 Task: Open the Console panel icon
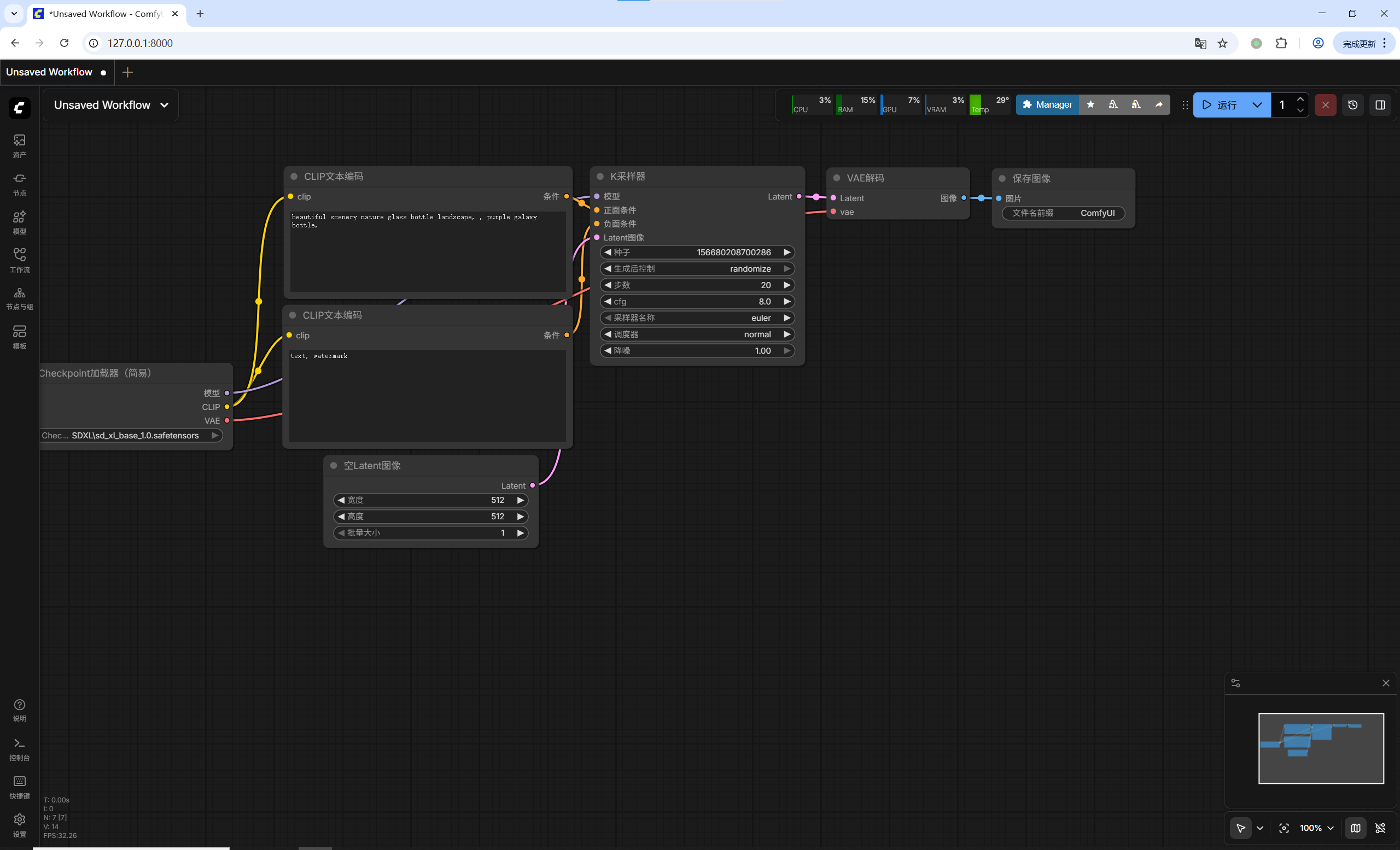[19, 748]
